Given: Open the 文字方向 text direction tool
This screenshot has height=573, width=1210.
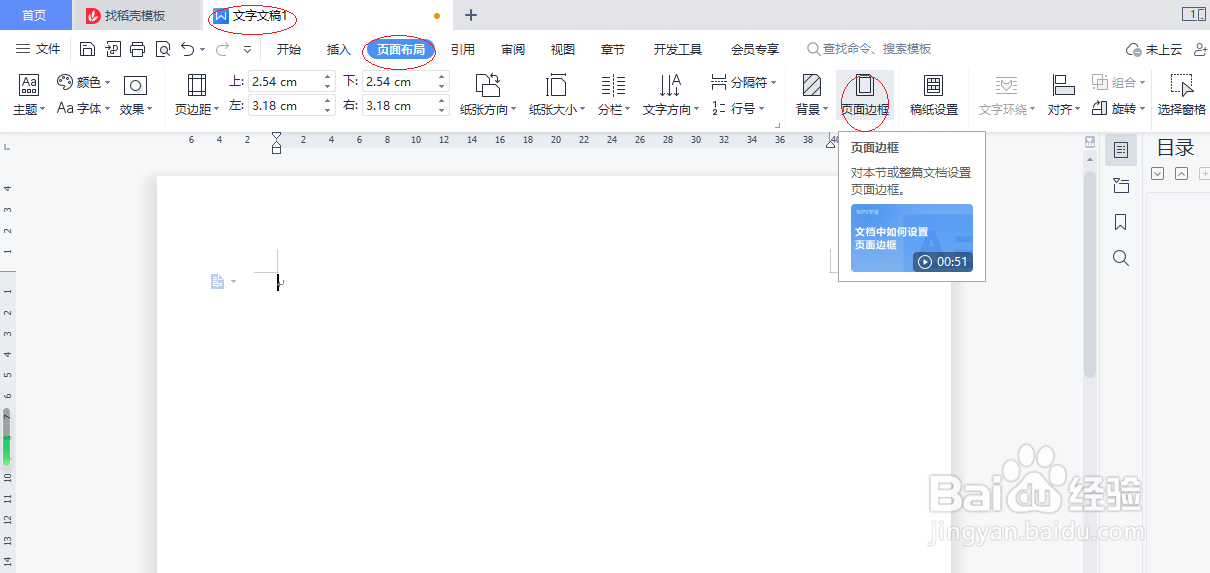Looking at the screenshot, I should click(x=670, y=96).
